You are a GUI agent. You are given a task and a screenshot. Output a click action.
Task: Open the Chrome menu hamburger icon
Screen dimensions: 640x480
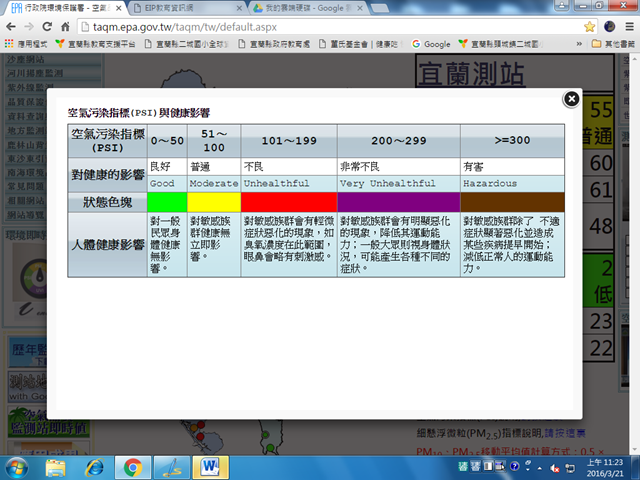point(630,27)
